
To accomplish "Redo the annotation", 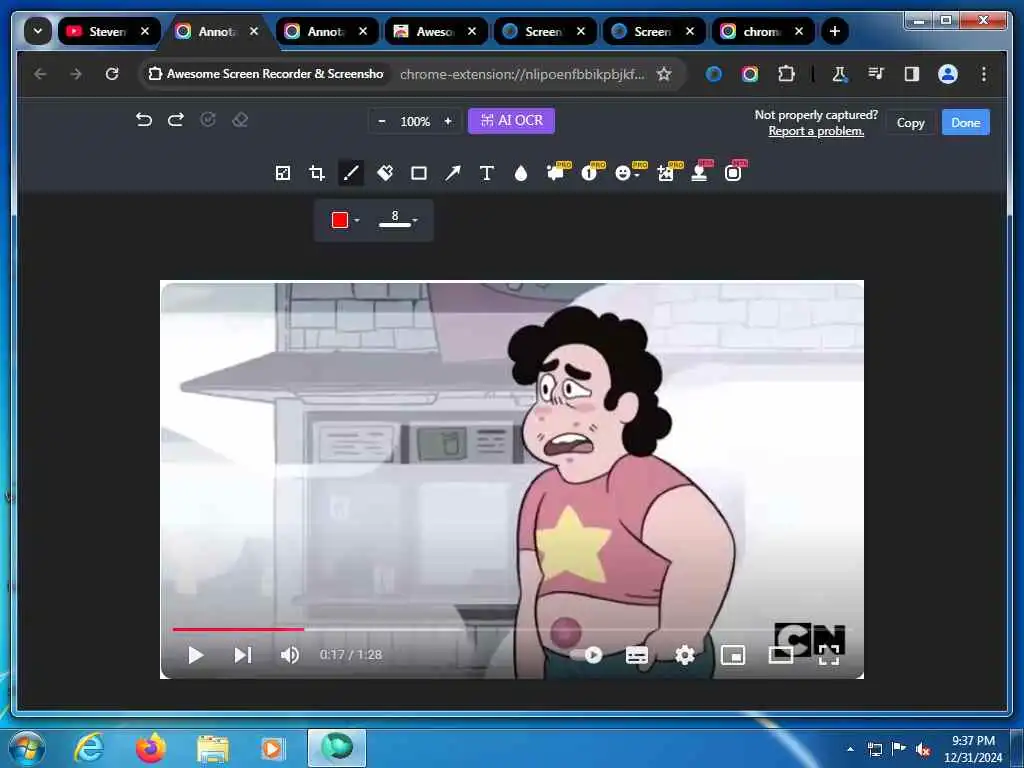I will click(176, 120).
